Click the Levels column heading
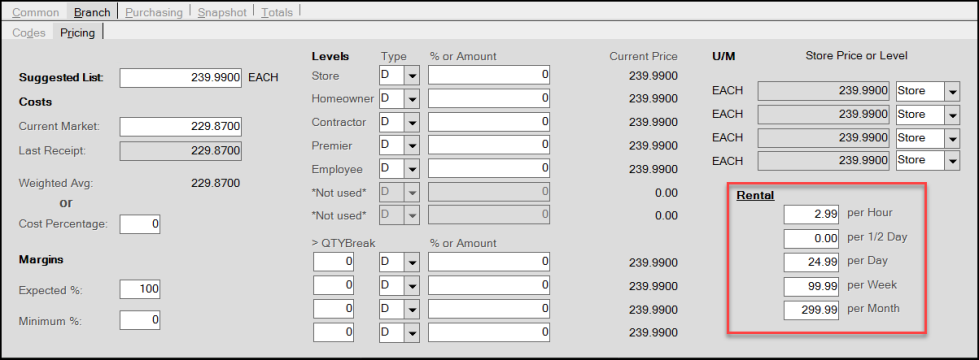 [330, 56]
